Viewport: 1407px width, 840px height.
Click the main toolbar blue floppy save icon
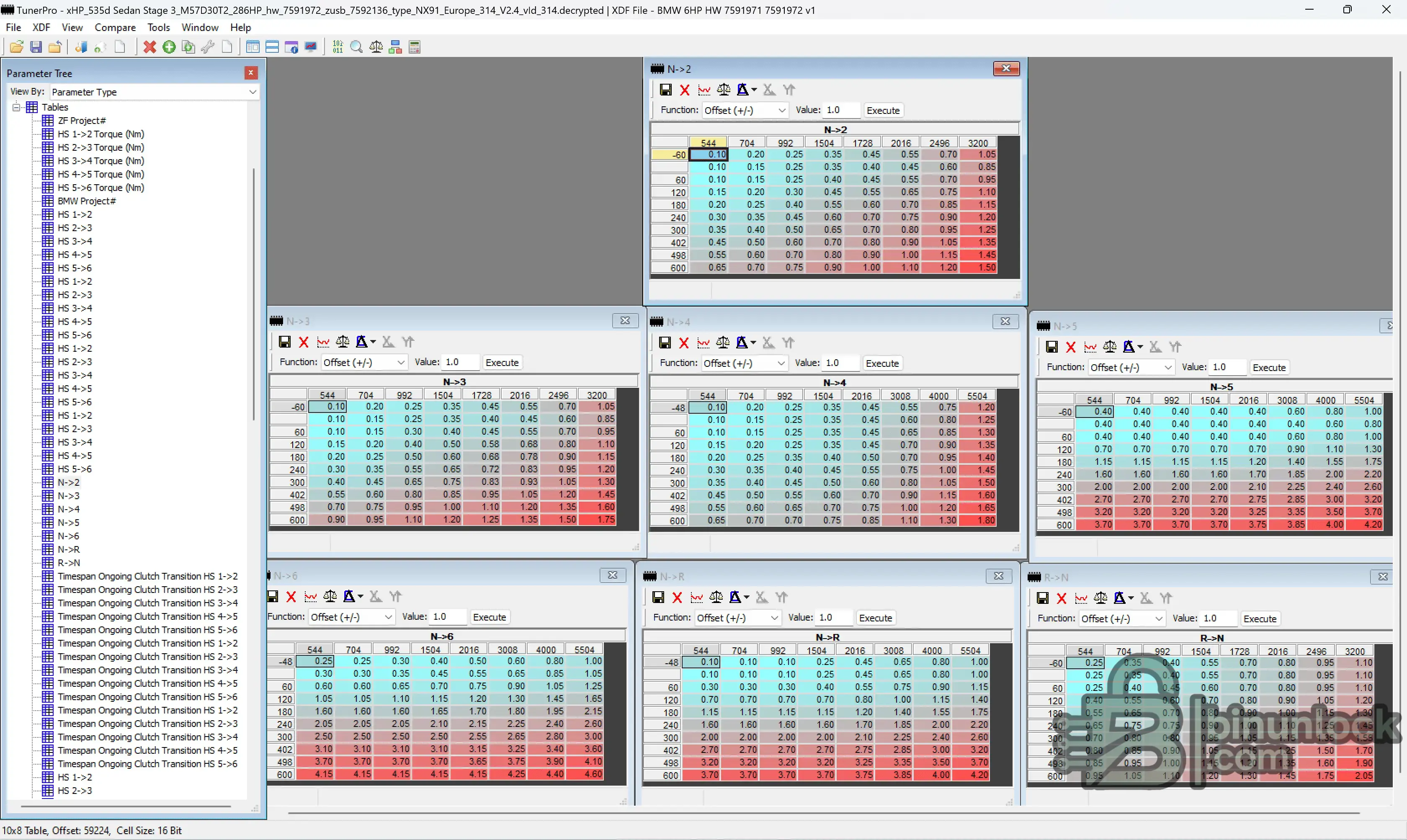click(x=36, y=47)
